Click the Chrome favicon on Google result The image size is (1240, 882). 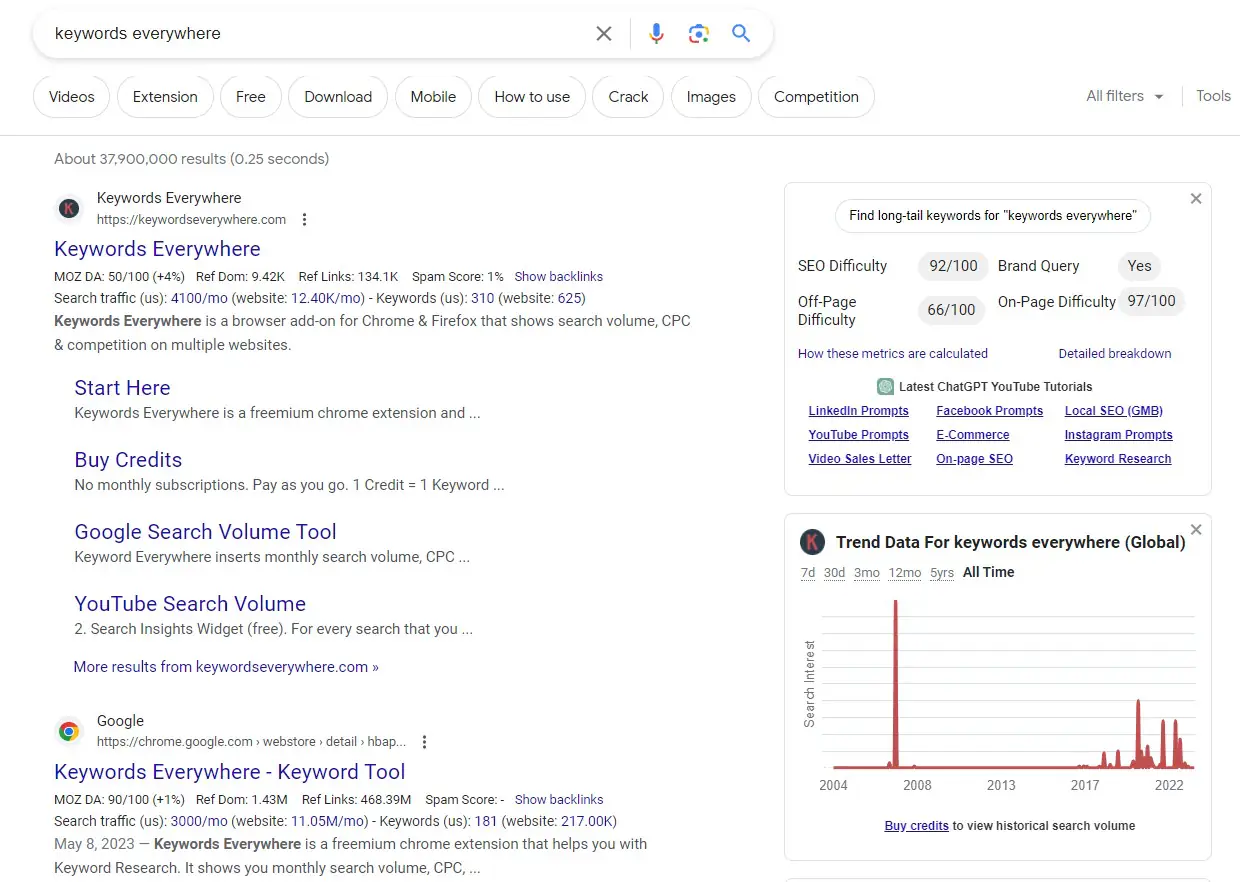tap(69, 732)
